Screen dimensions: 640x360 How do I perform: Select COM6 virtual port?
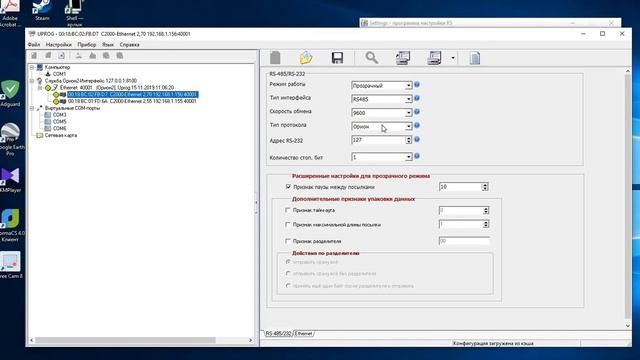(x=60, y=128)
